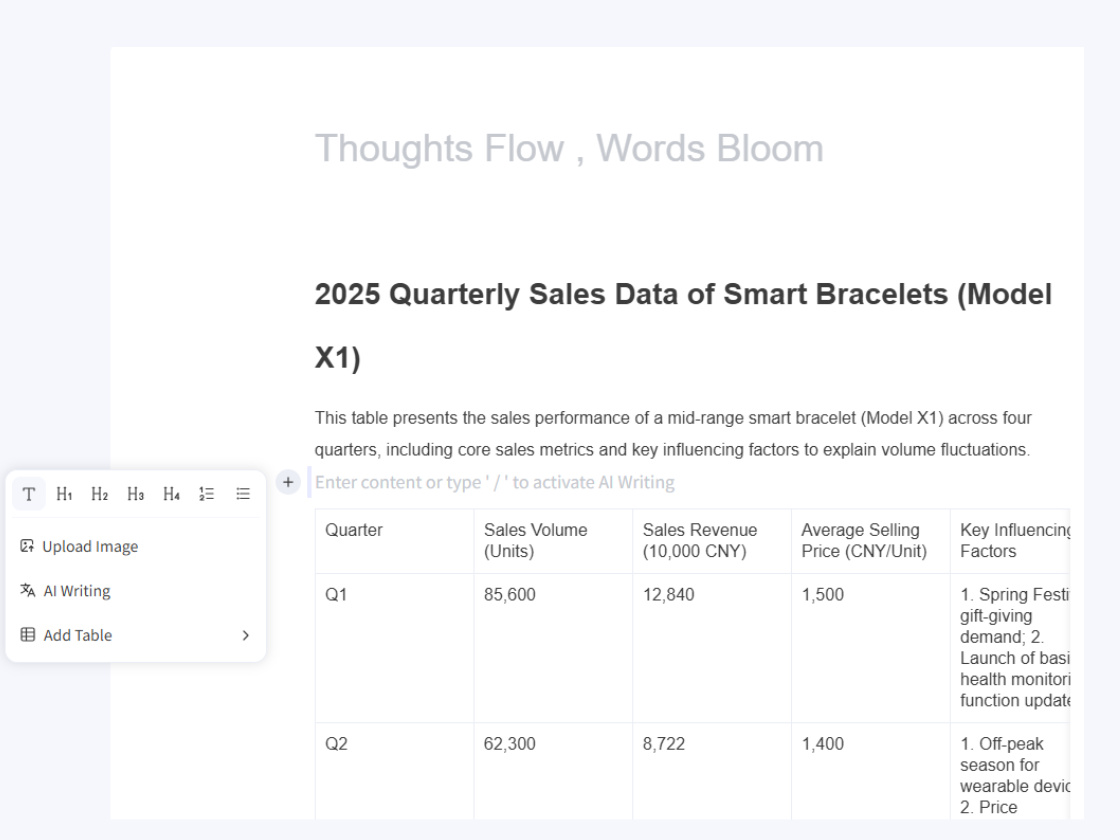Insert a bulleted list
1120x840 pixels.
point(243,494)
